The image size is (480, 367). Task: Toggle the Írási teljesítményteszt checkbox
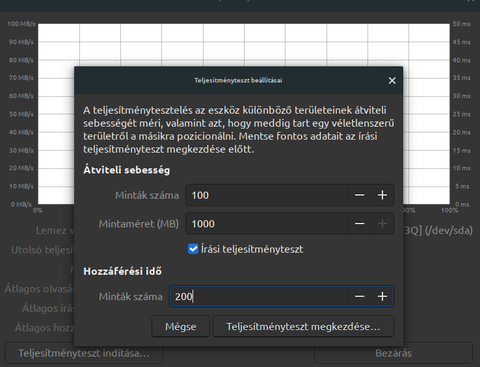(193, 249)
